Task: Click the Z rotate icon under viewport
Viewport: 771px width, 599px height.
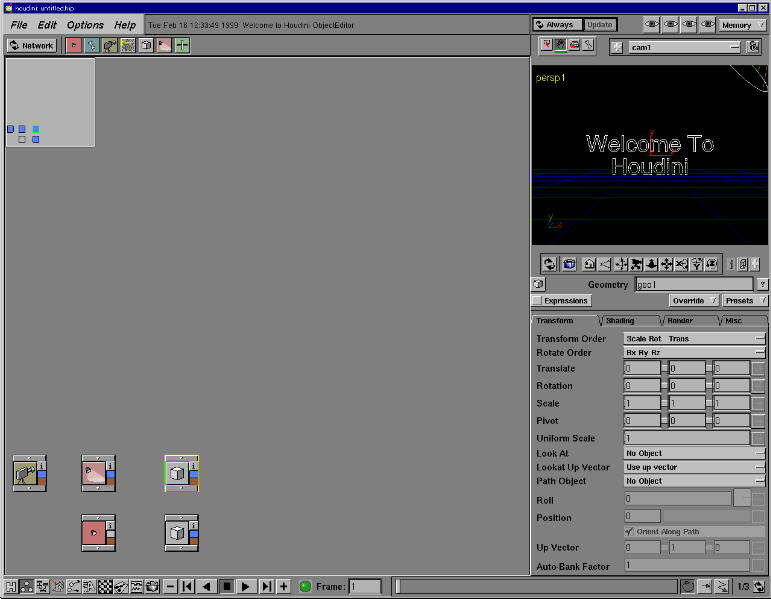Action: (x=712, y=265)
